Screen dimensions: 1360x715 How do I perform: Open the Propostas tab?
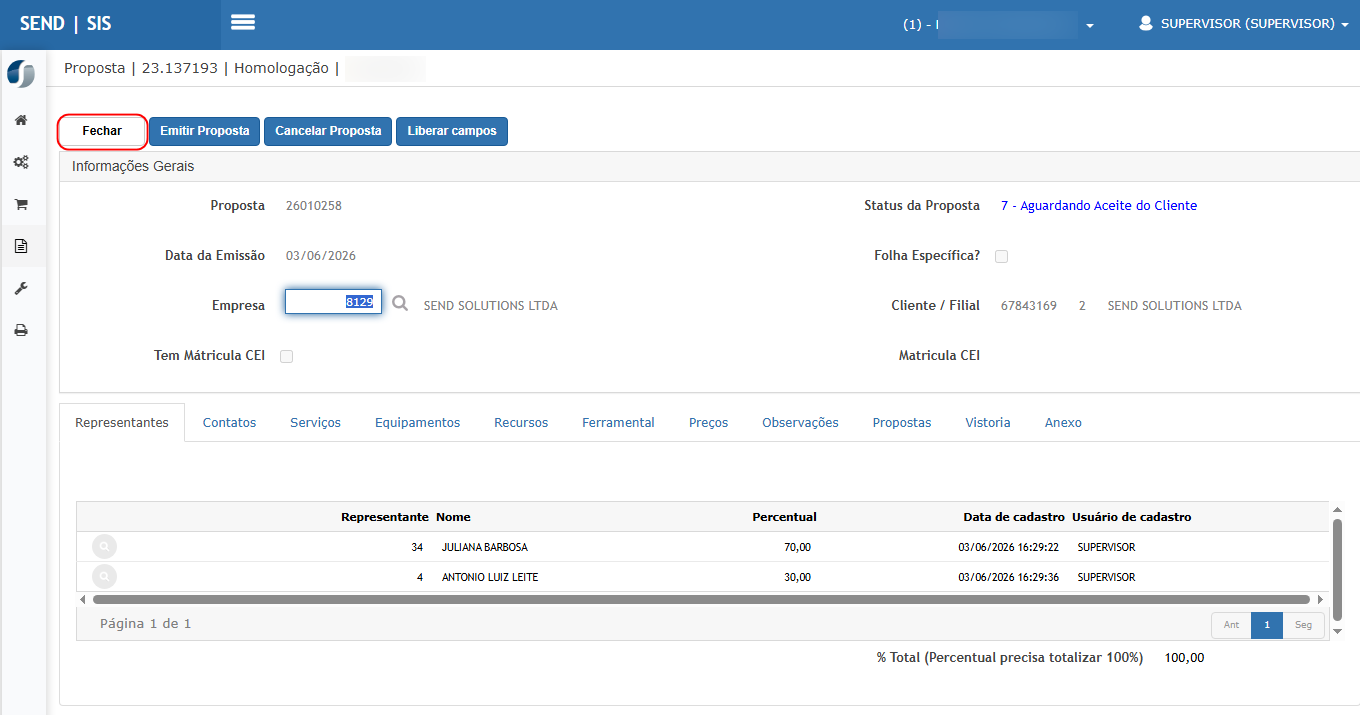[x=901, y=423]
